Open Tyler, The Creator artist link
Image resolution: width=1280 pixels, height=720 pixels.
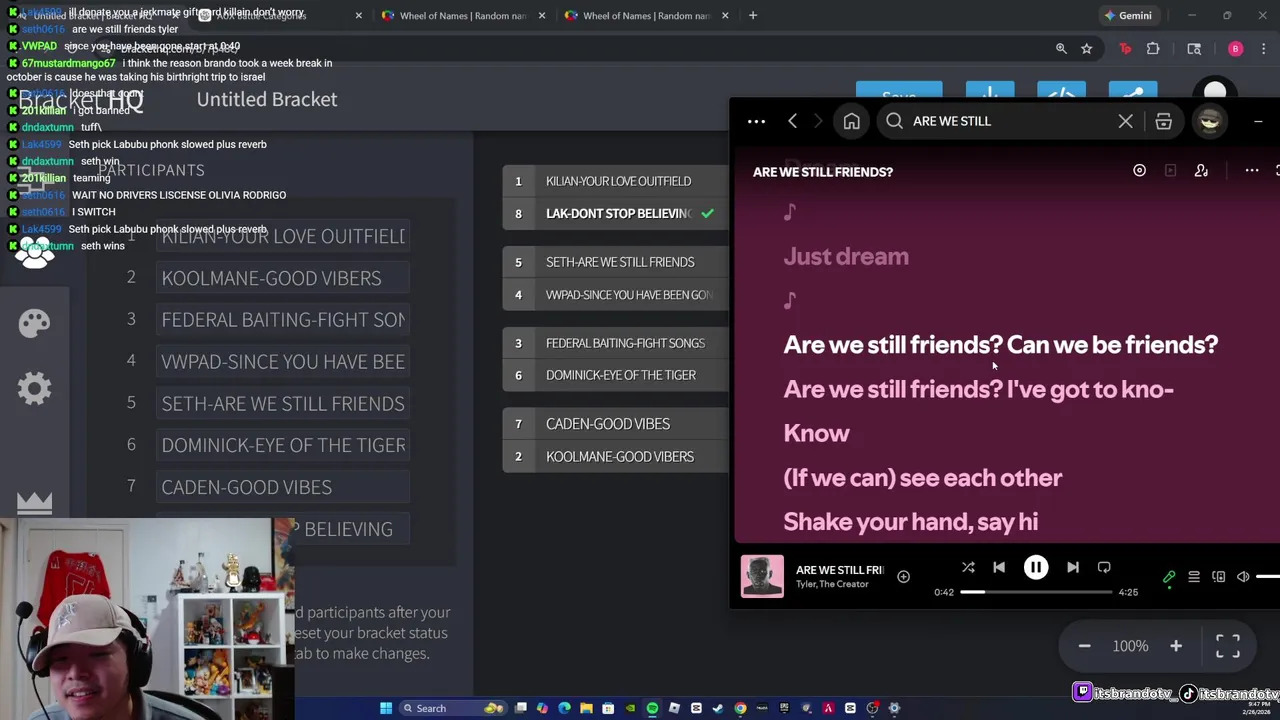(x=832, y=584)
